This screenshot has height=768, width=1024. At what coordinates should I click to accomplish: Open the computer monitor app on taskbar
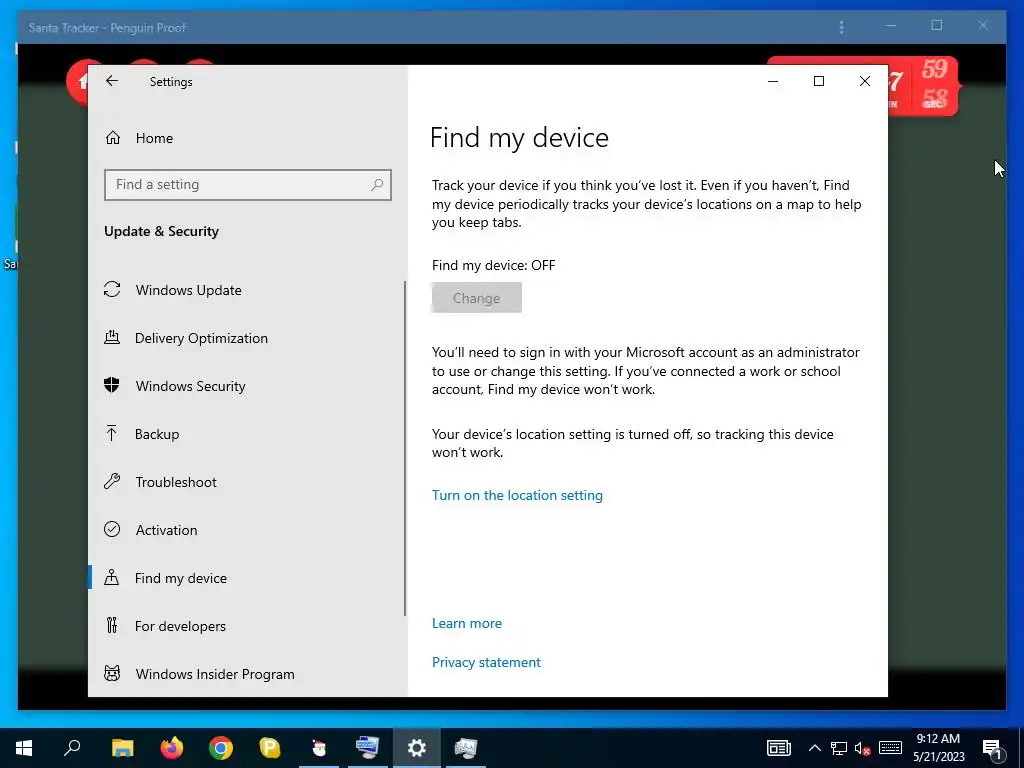click(367, 748)
